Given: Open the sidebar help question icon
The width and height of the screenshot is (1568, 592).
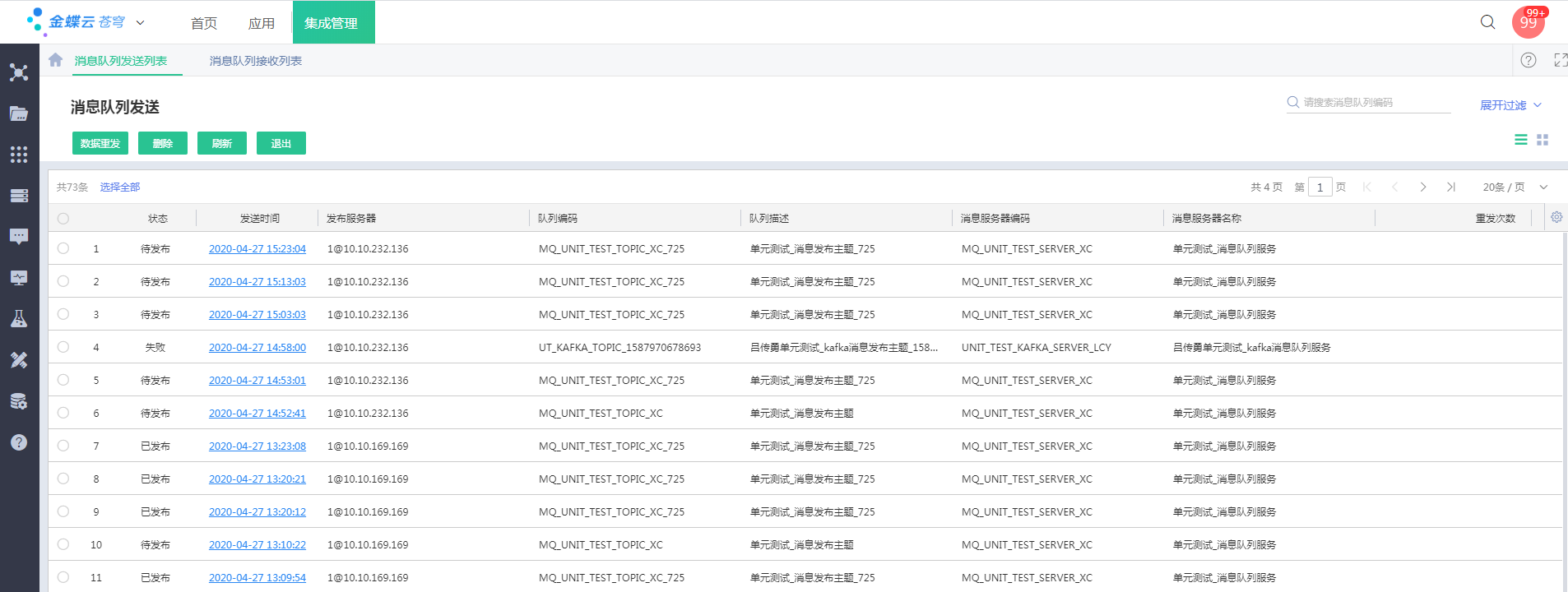Looking at the screenshot, I should (19, 442).
